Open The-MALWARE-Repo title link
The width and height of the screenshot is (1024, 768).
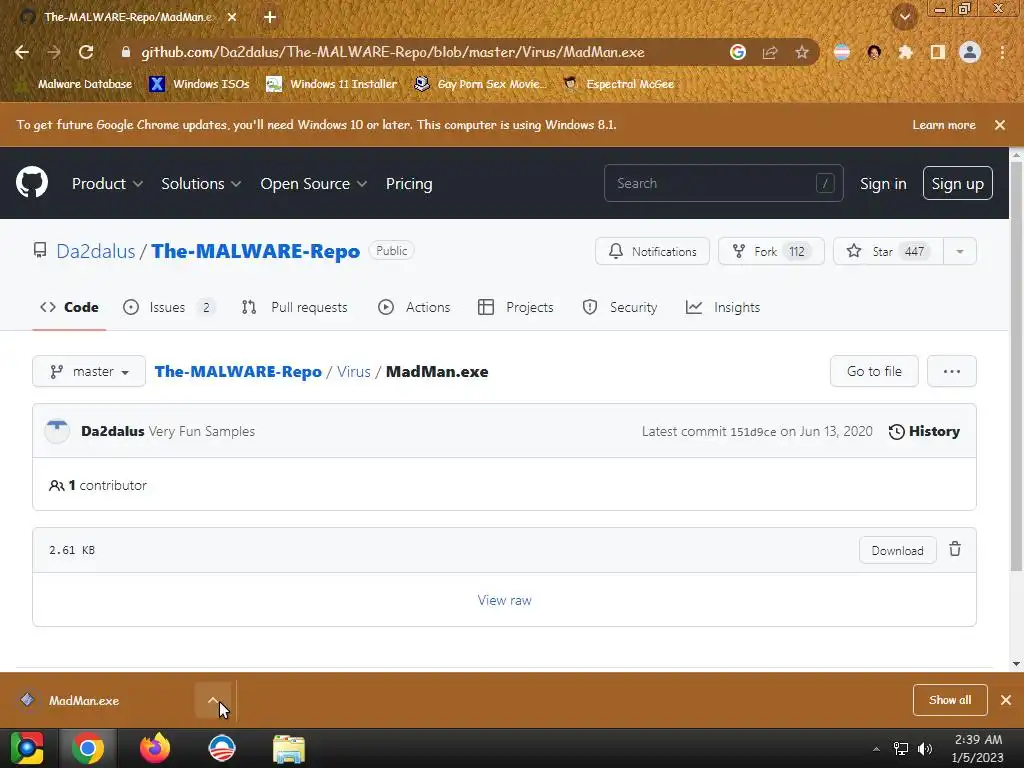point(255,251)
